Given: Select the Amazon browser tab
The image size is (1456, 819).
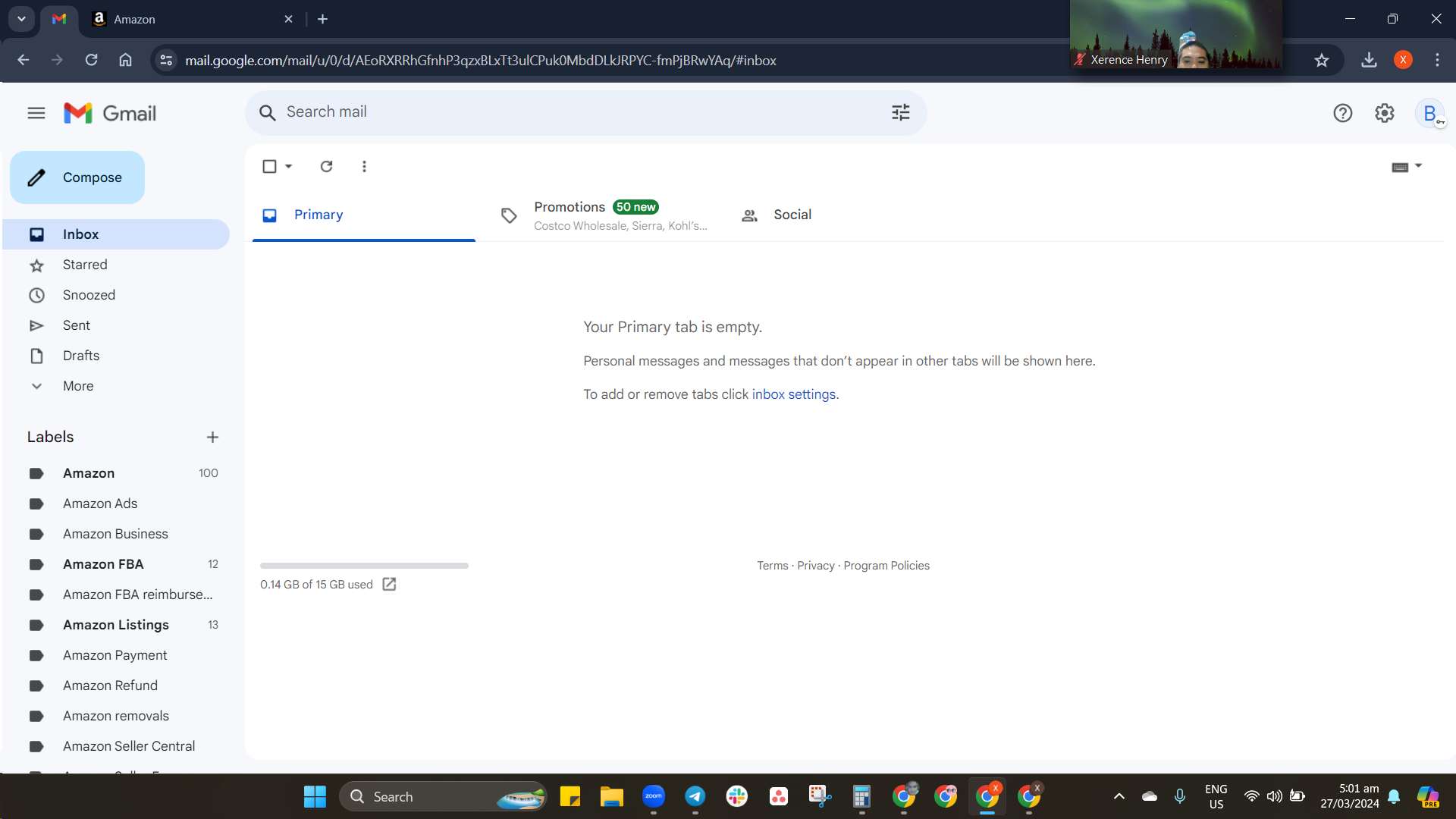Looking at the screenshot, I should coord(193,19).
